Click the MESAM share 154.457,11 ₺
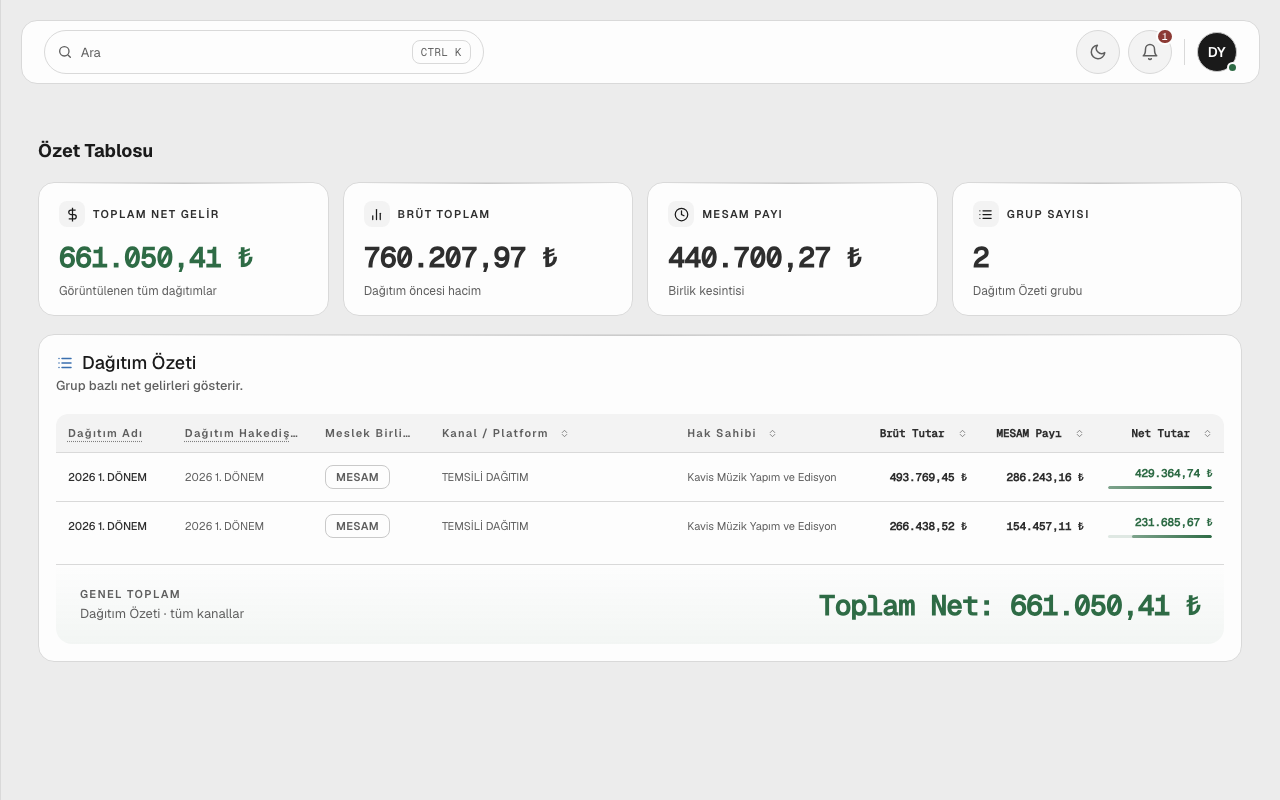The image size is (1280, 800). pos(1045,526)
